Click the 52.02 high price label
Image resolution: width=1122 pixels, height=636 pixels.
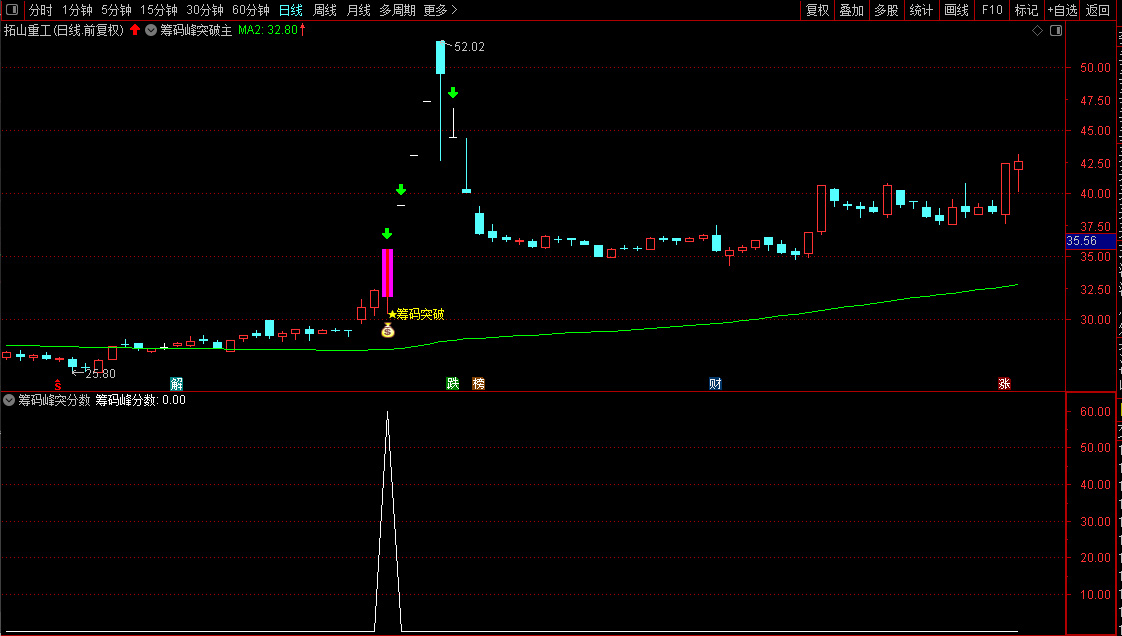pyautogui.click(x=469, y=47)
